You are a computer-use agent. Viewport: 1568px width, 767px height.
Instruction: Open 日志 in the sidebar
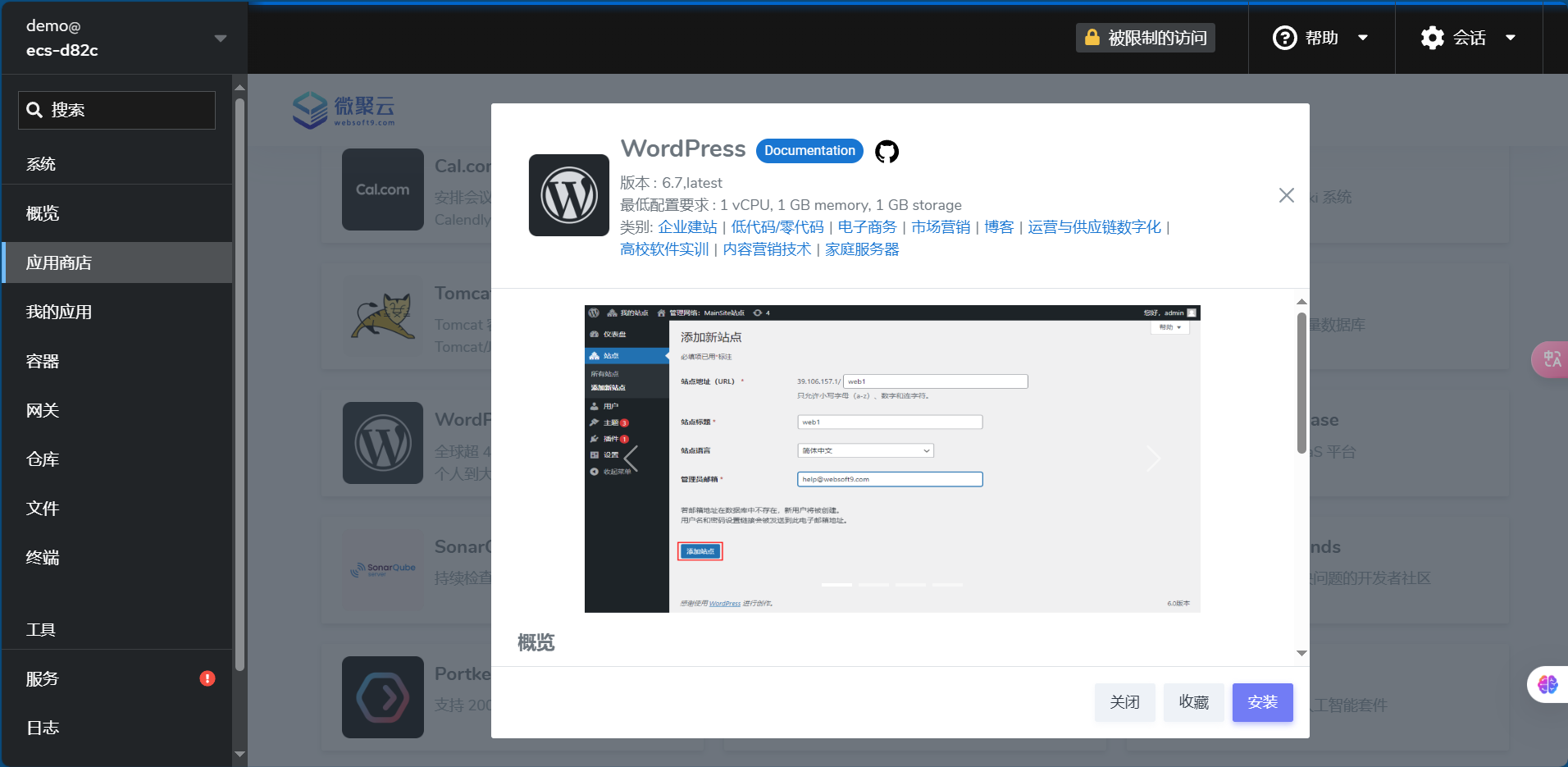pos(117,728)
